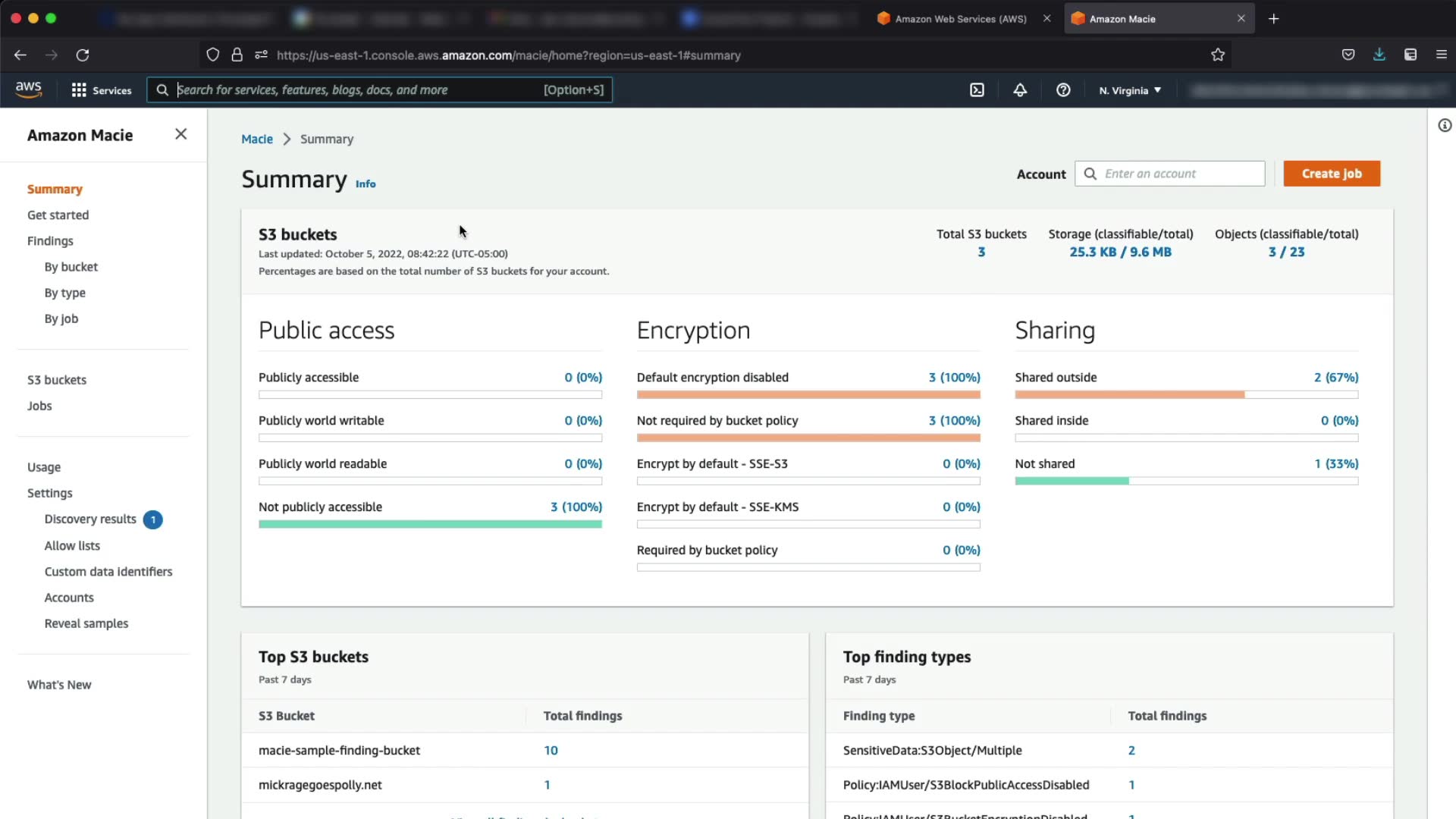Click the Shared outside progress bar

pyautogui.click(x=1186, y=394)
